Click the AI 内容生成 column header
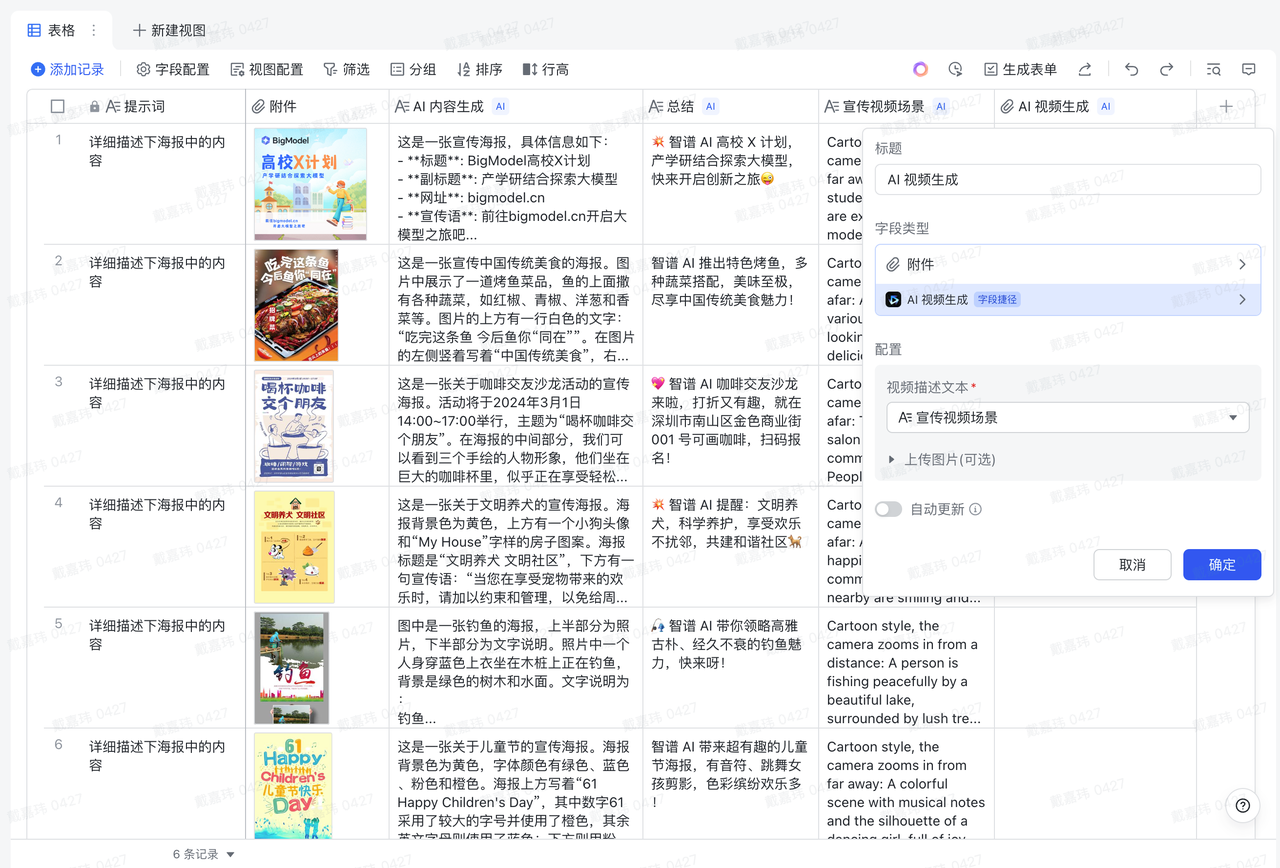 [516, 106]
